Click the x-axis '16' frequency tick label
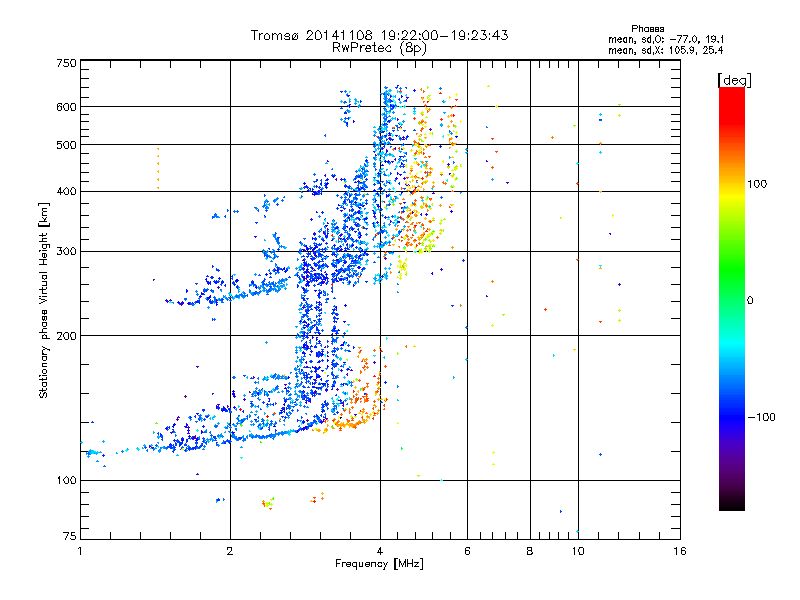This screenshot has height=600, width=800. [680, 551]
